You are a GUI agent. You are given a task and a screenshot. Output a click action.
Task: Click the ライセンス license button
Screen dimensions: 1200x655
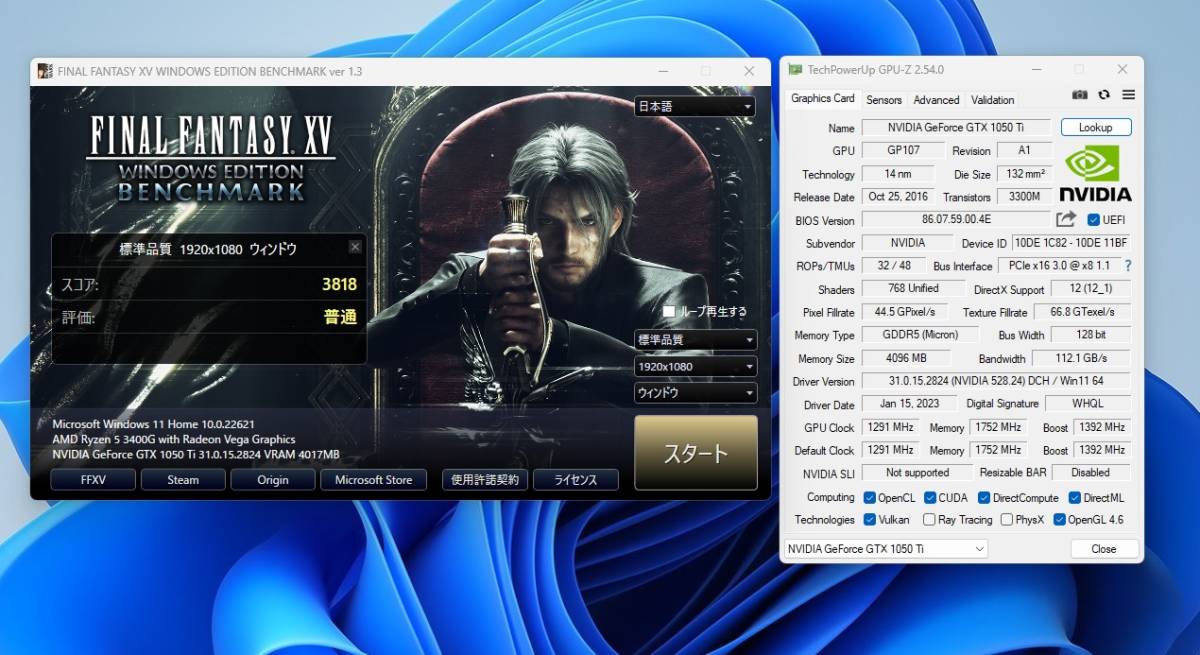[575, 480]
